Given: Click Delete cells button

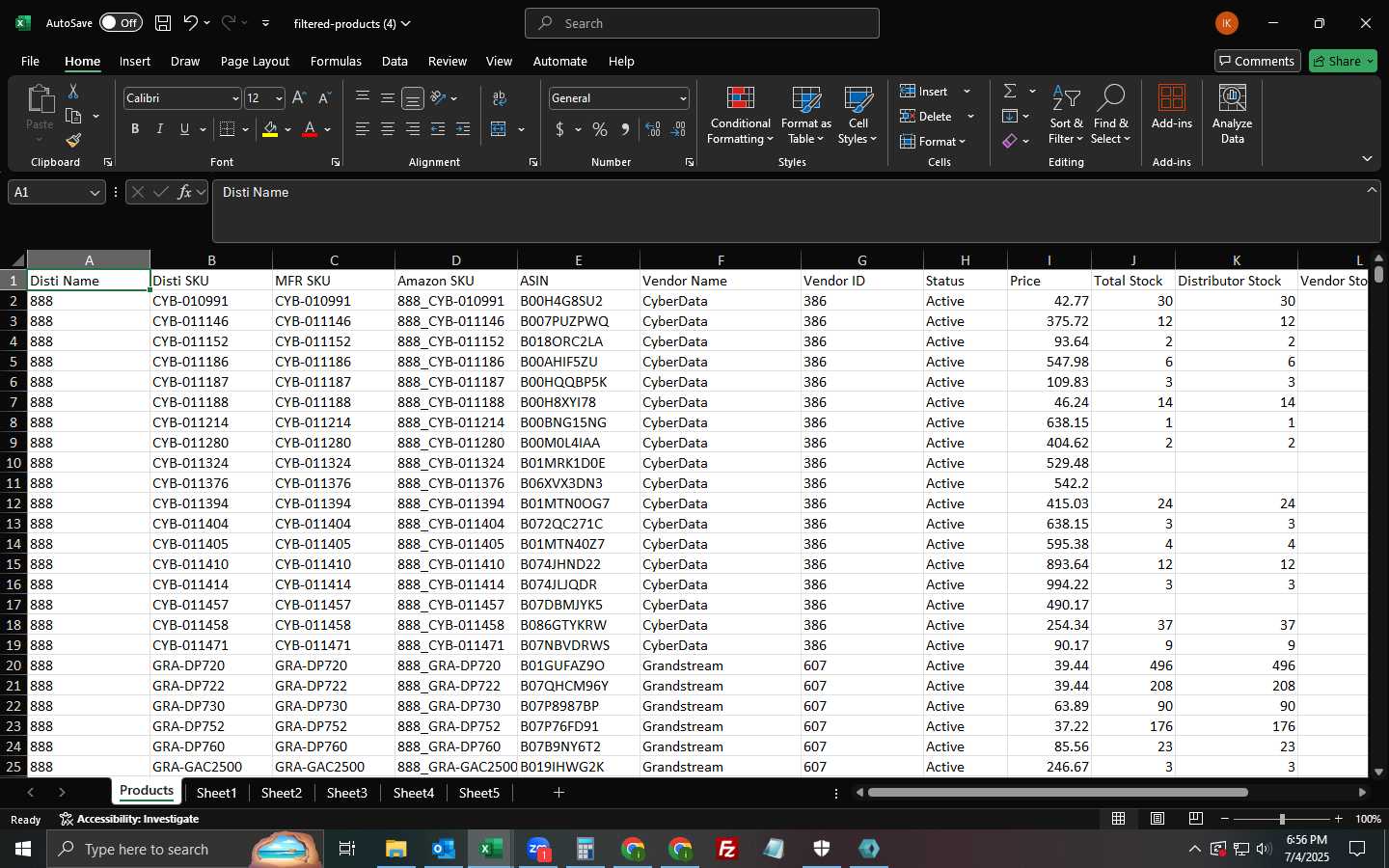Looking at the screenshot, I should 926,116.
